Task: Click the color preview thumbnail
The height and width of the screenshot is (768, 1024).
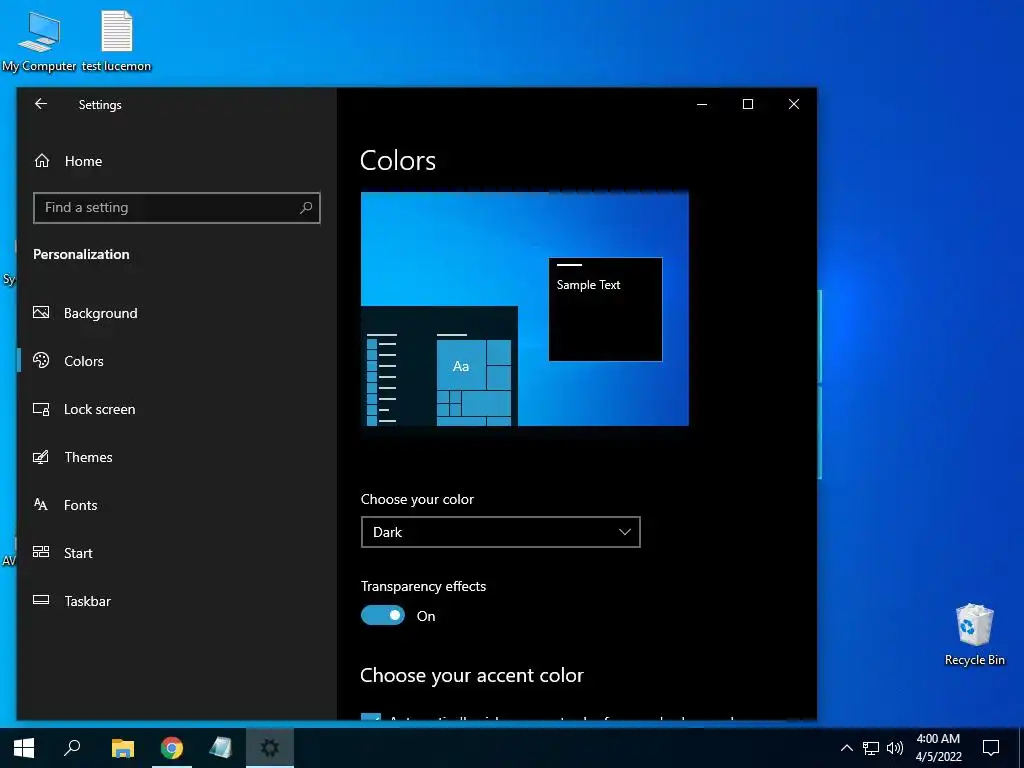Action: point(524,309)
